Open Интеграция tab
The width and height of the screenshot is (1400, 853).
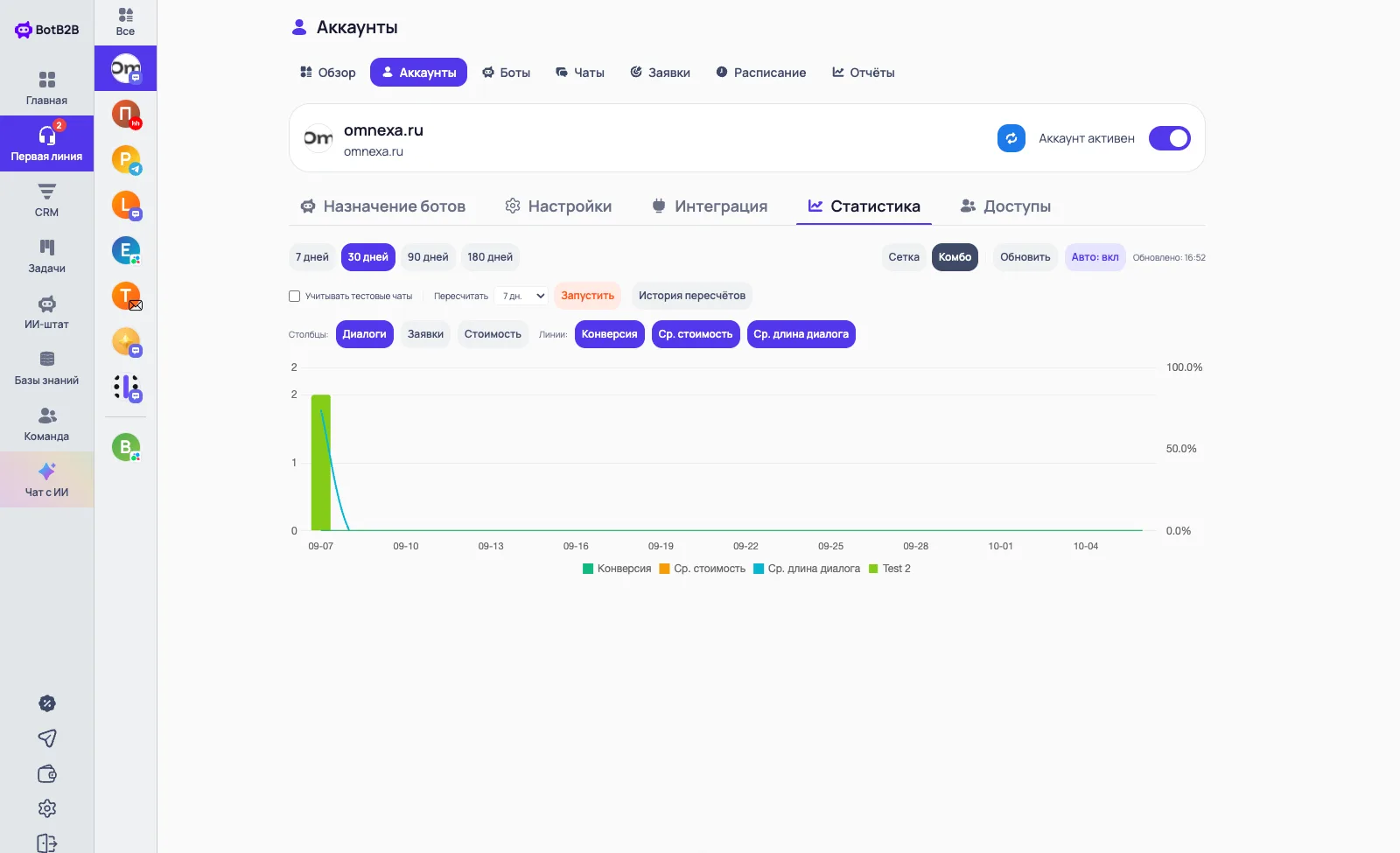710,206
